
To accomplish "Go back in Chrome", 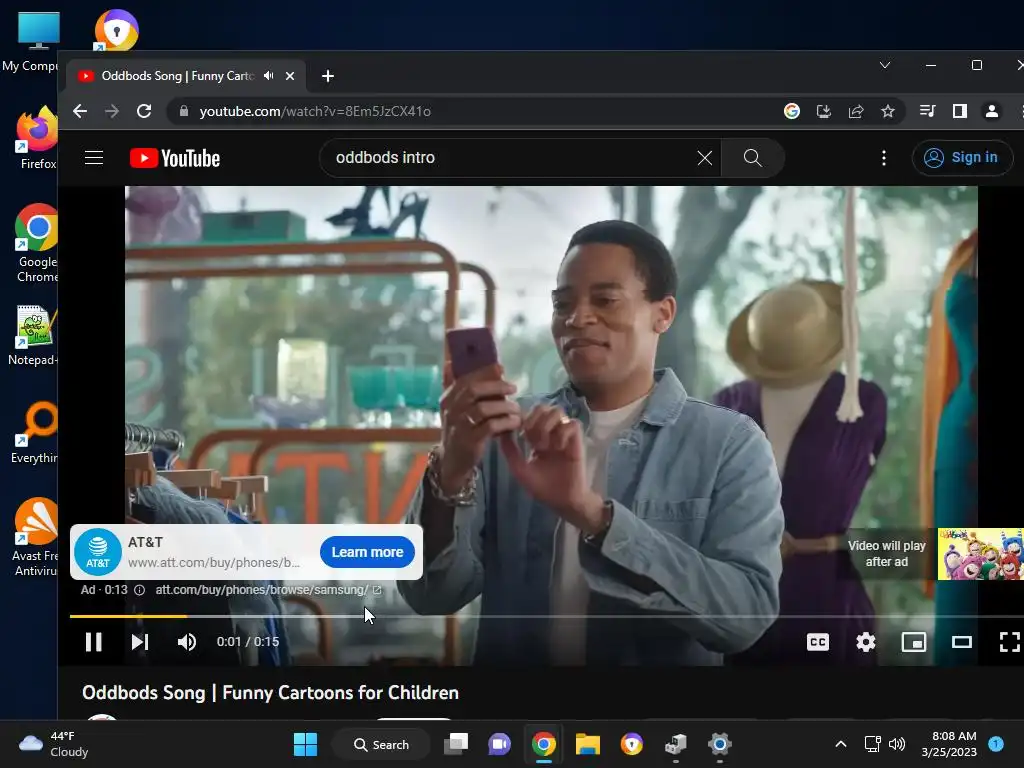I will pos(80,111).
